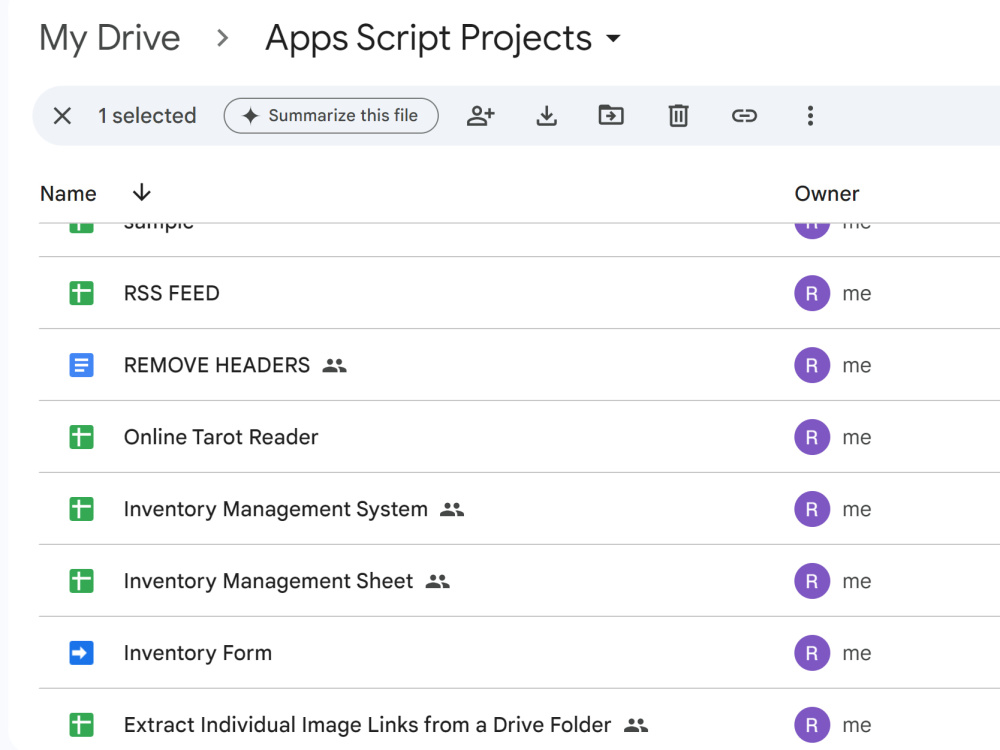
Task: Move selected file to folder icon
Action: 611,115
